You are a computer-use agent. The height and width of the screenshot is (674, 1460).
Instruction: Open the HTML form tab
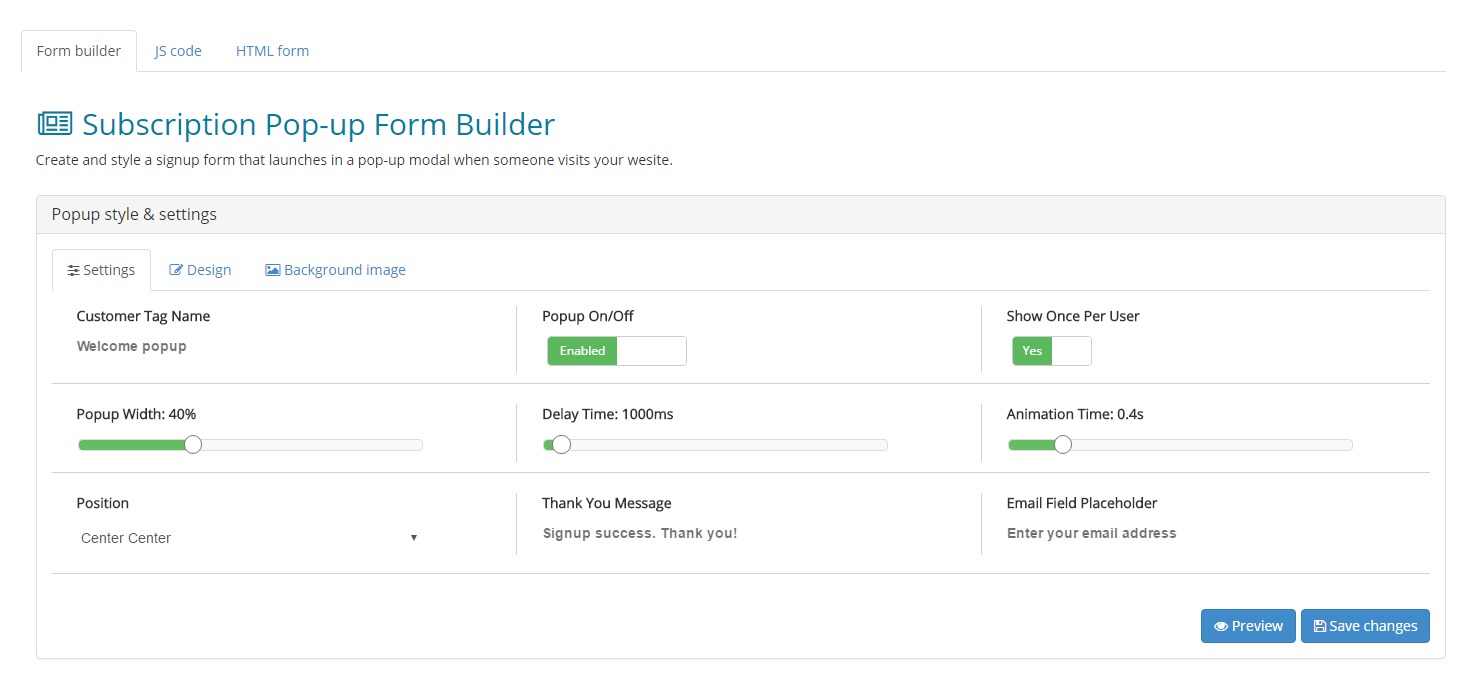tap(272, 51)
